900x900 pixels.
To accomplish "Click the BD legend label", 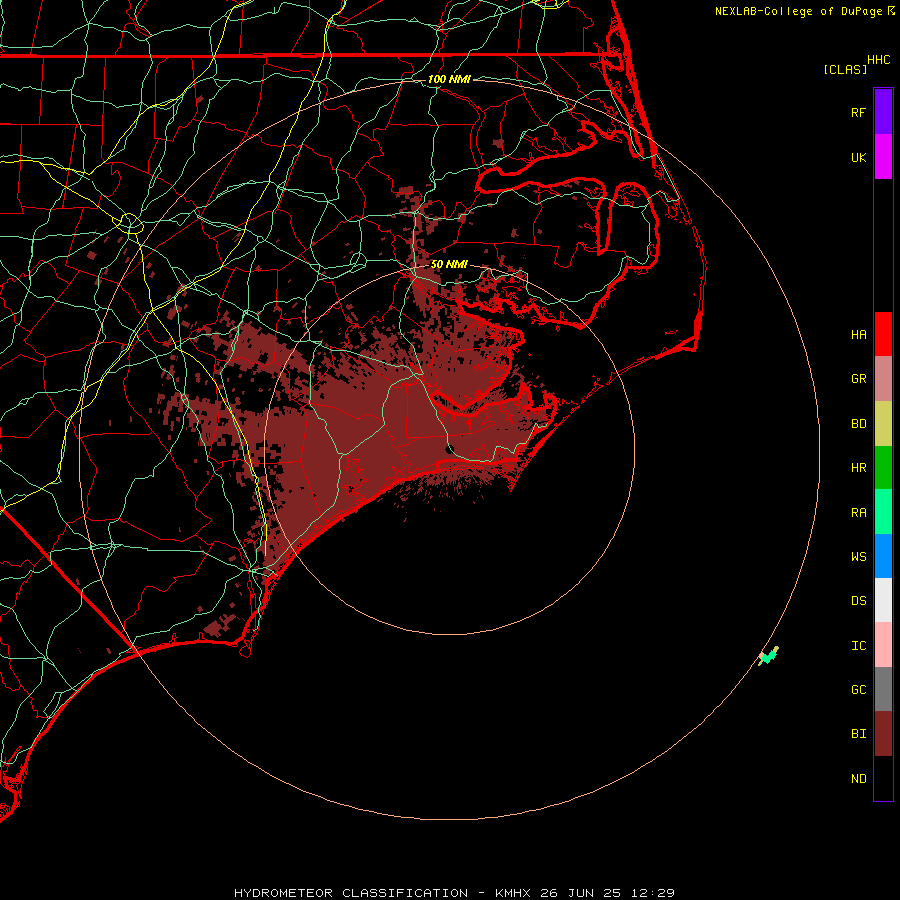I will click(858, 424).
